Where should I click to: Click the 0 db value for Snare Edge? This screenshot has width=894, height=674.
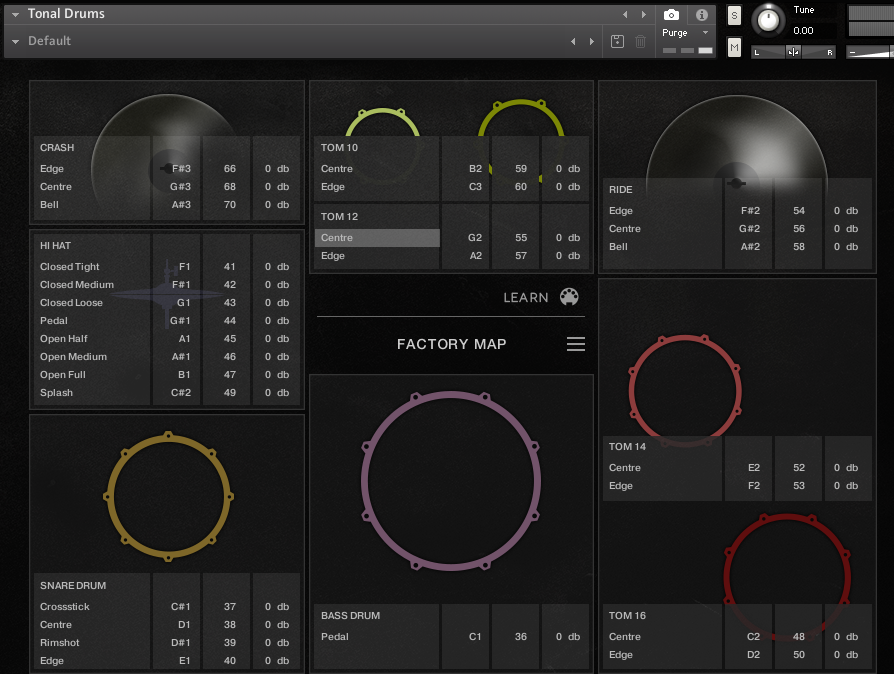pos(277,661)
